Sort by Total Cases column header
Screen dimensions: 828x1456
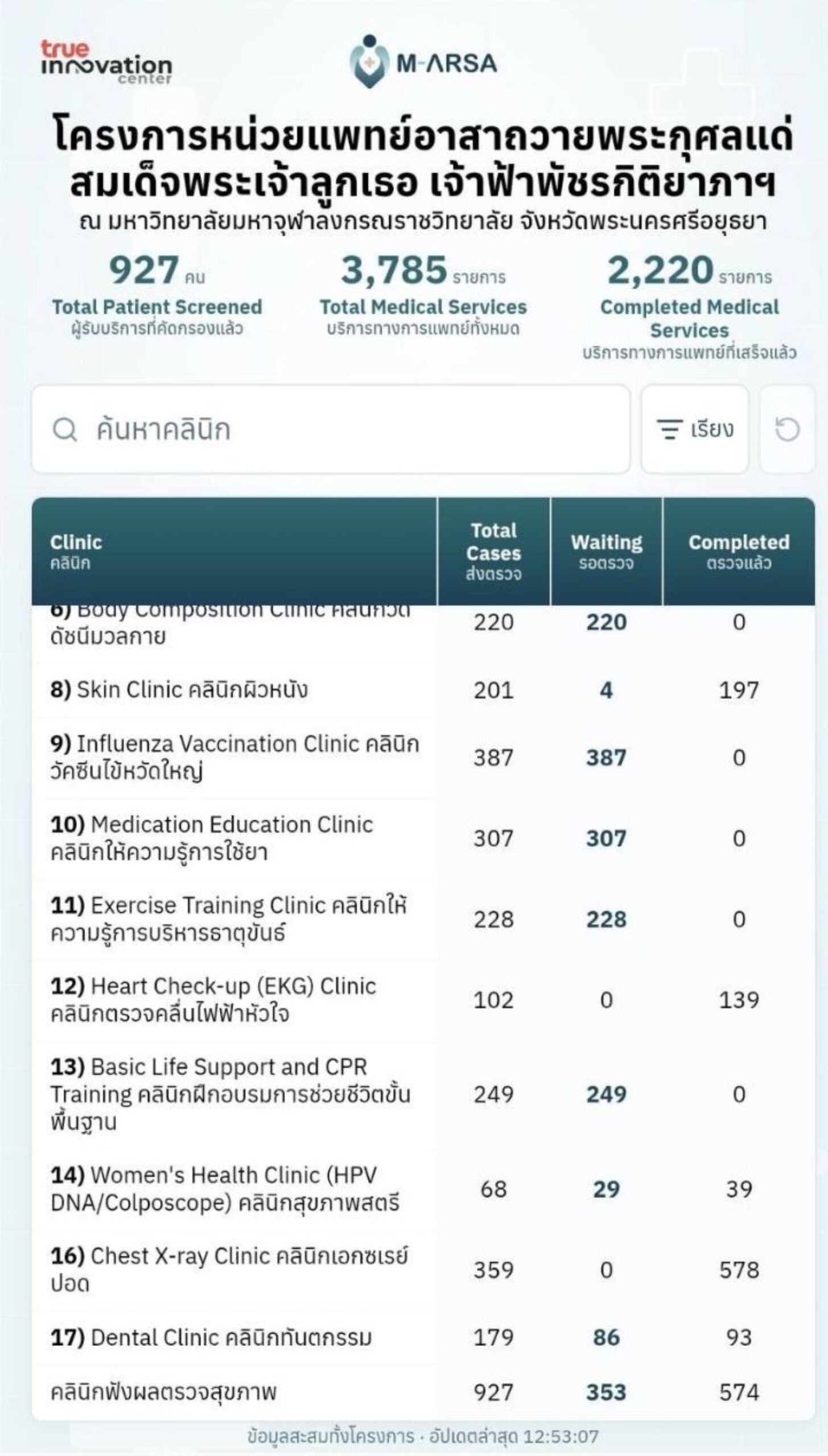[x=493, y=551]
